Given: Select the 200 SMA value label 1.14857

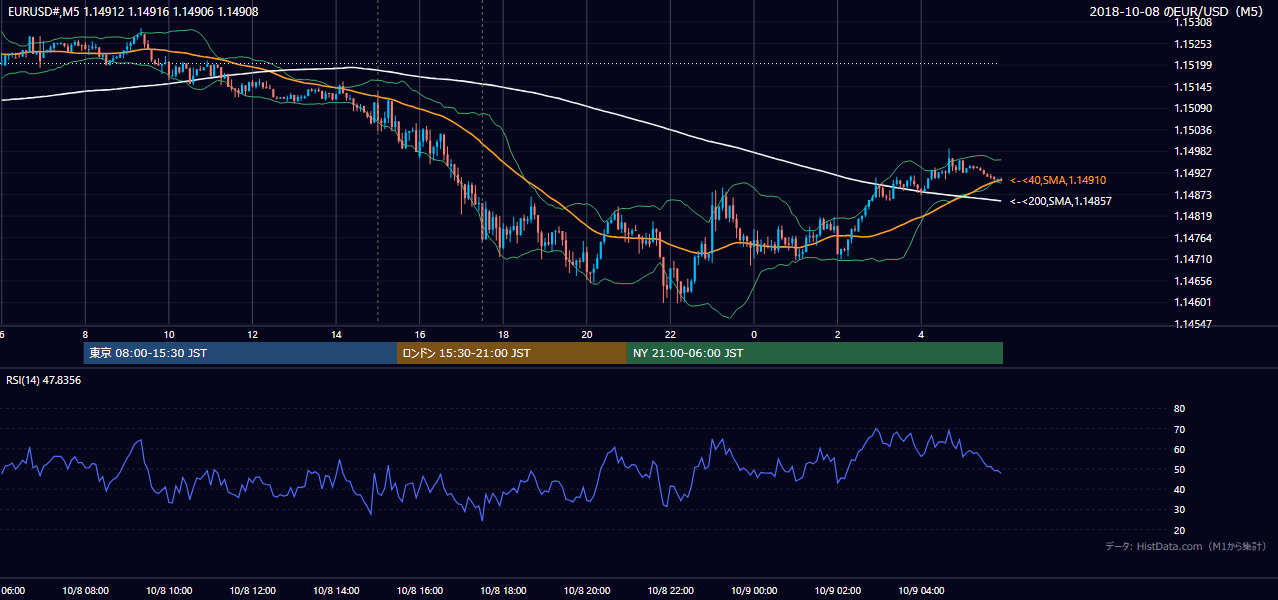Looking at the screenshot, I should [1061, 201].
